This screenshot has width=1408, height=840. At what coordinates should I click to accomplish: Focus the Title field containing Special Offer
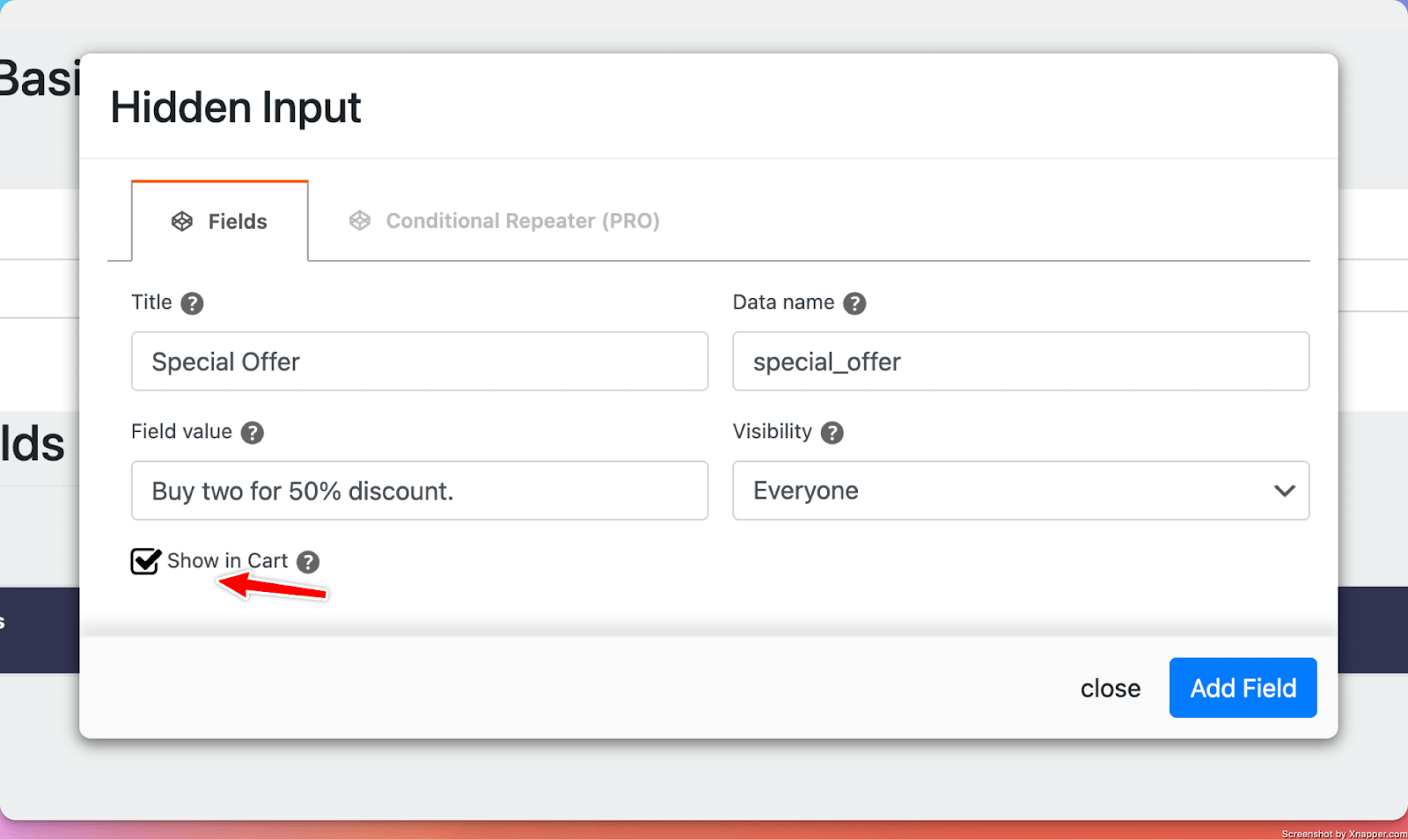click(419, 362)
